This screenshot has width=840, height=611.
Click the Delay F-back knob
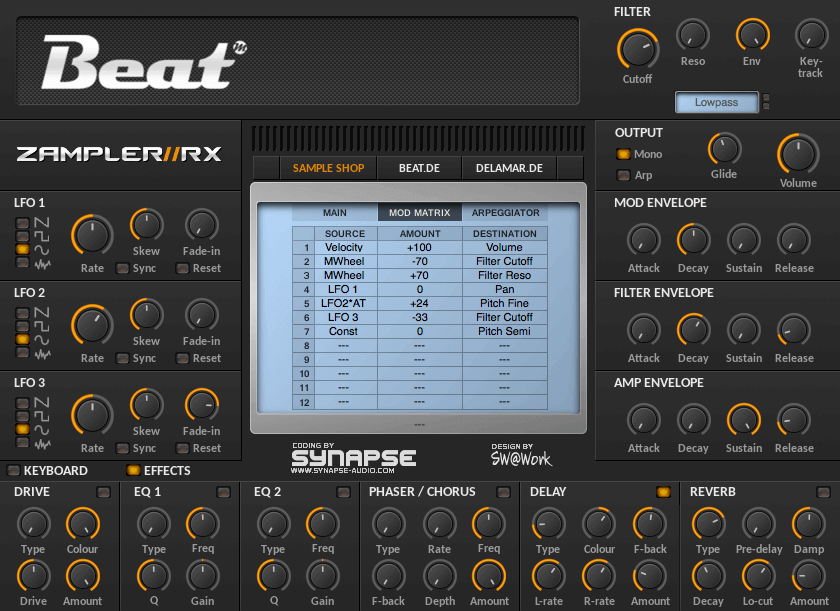(649, 524)
